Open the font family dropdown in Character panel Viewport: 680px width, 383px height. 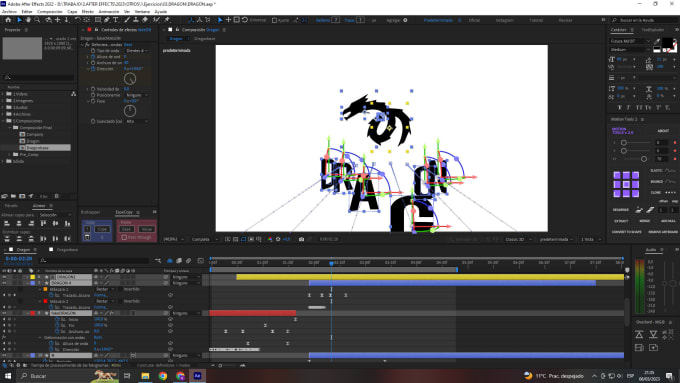pos(630,41)
